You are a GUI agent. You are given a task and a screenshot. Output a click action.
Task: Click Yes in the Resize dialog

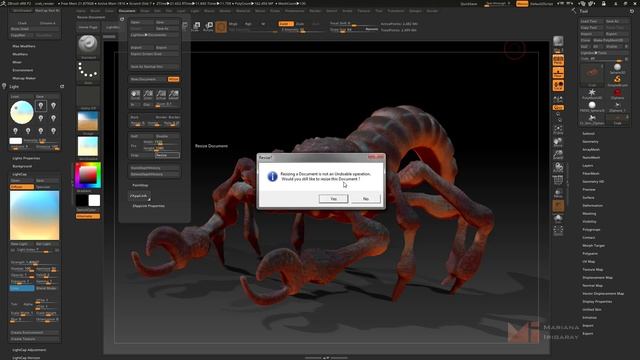coord(333,198)
